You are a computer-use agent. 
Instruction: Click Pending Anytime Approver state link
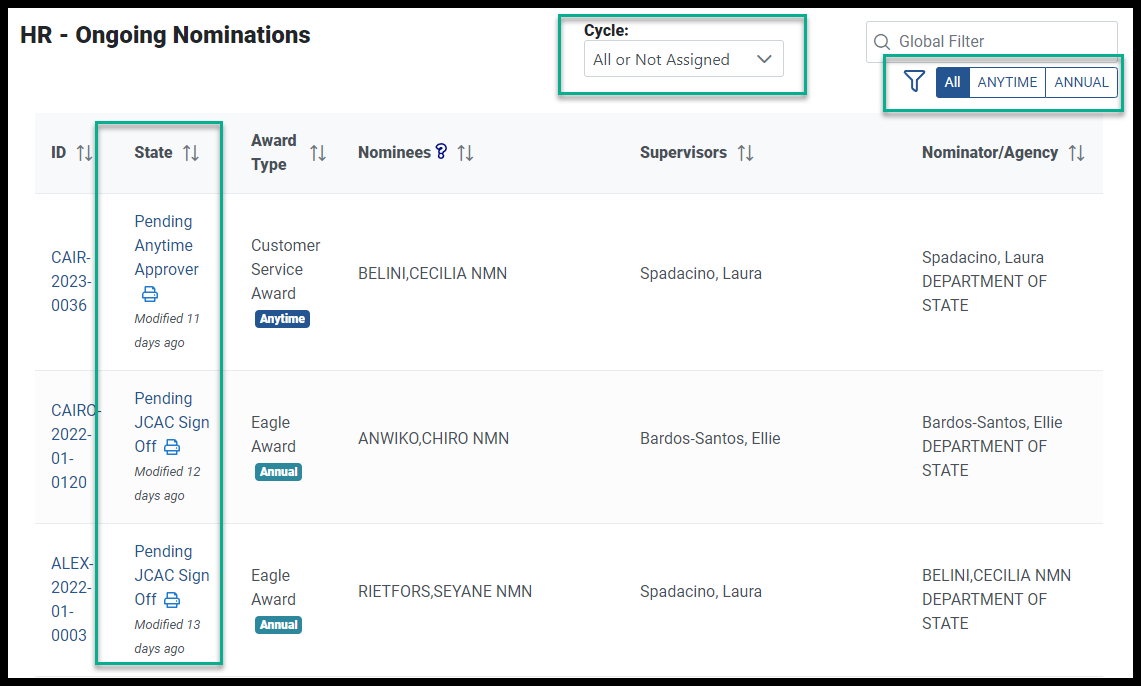(167, 245)
